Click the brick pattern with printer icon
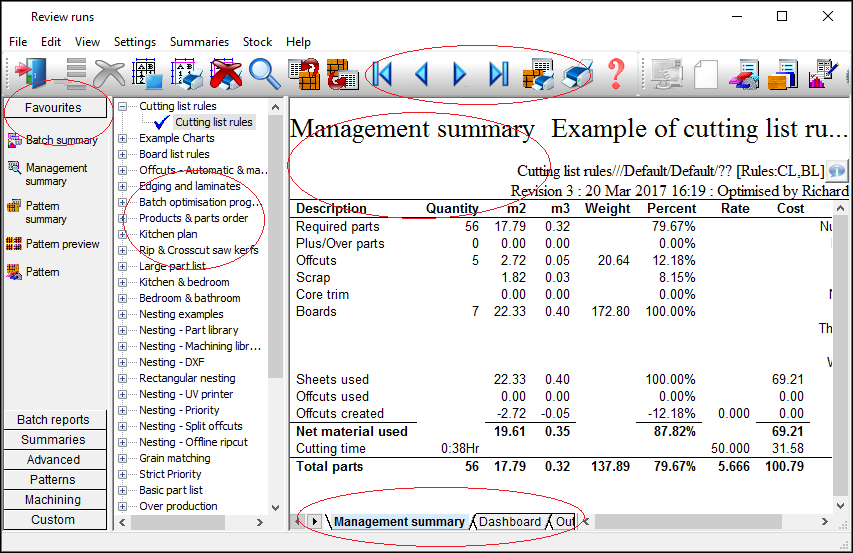 click(538, 74)
